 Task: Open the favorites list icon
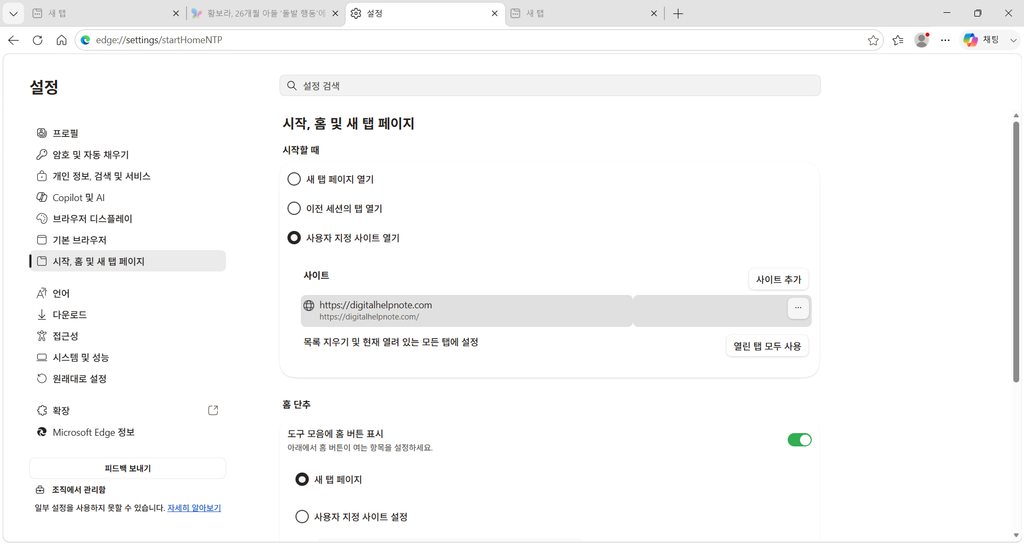click(x=898, y=40)
